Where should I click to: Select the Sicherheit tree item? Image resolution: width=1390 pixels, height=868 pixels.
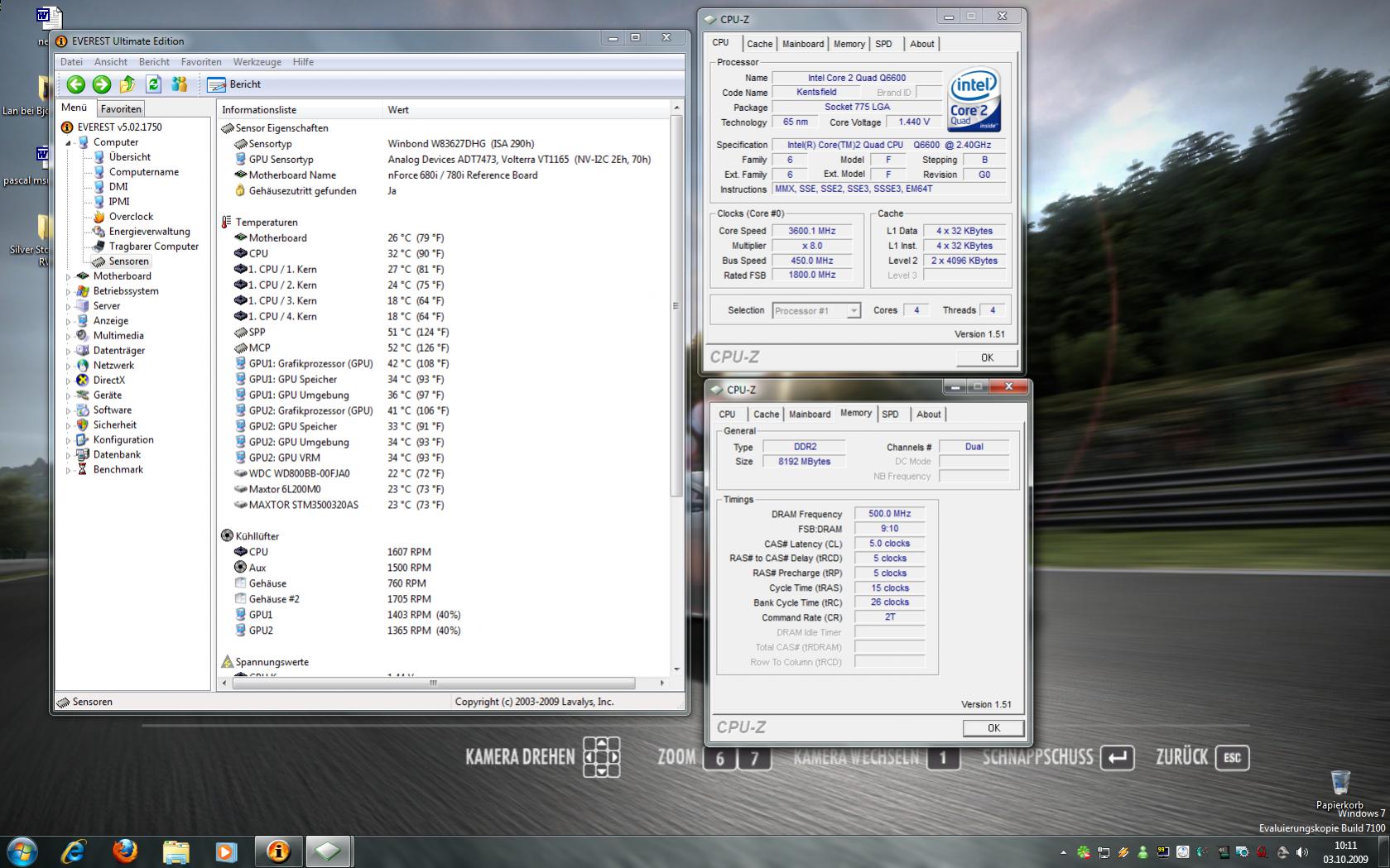114,425
